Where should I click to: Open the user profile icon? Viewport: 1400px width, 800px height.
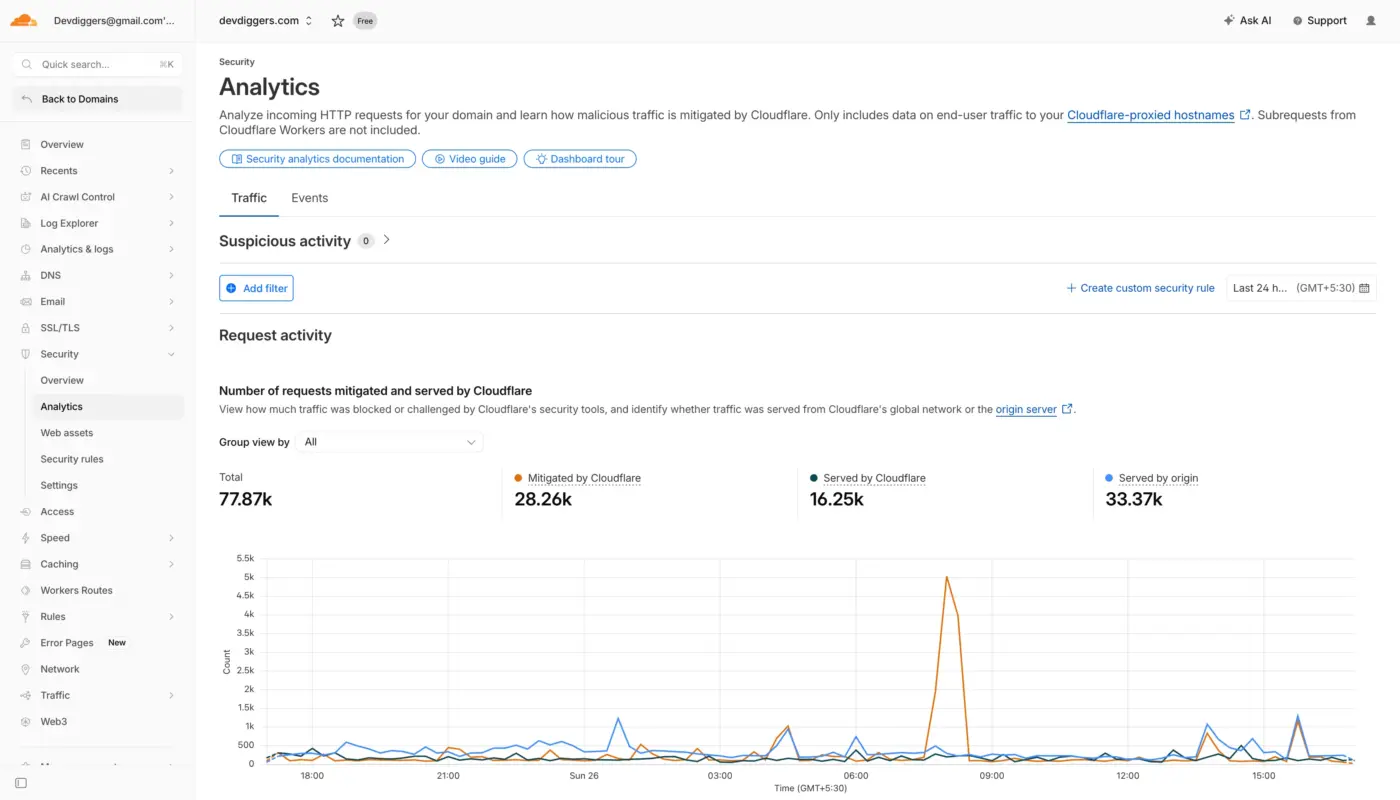tap(1371, 21)
